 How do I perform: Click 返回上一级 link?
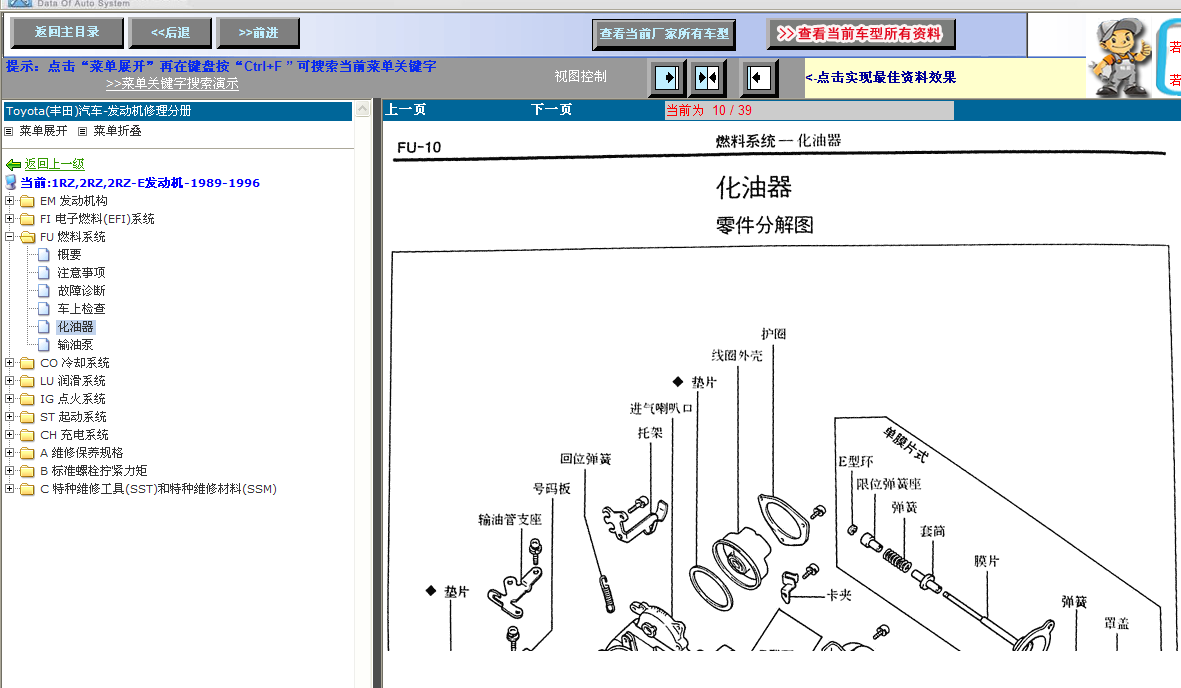tap(54, 164)
